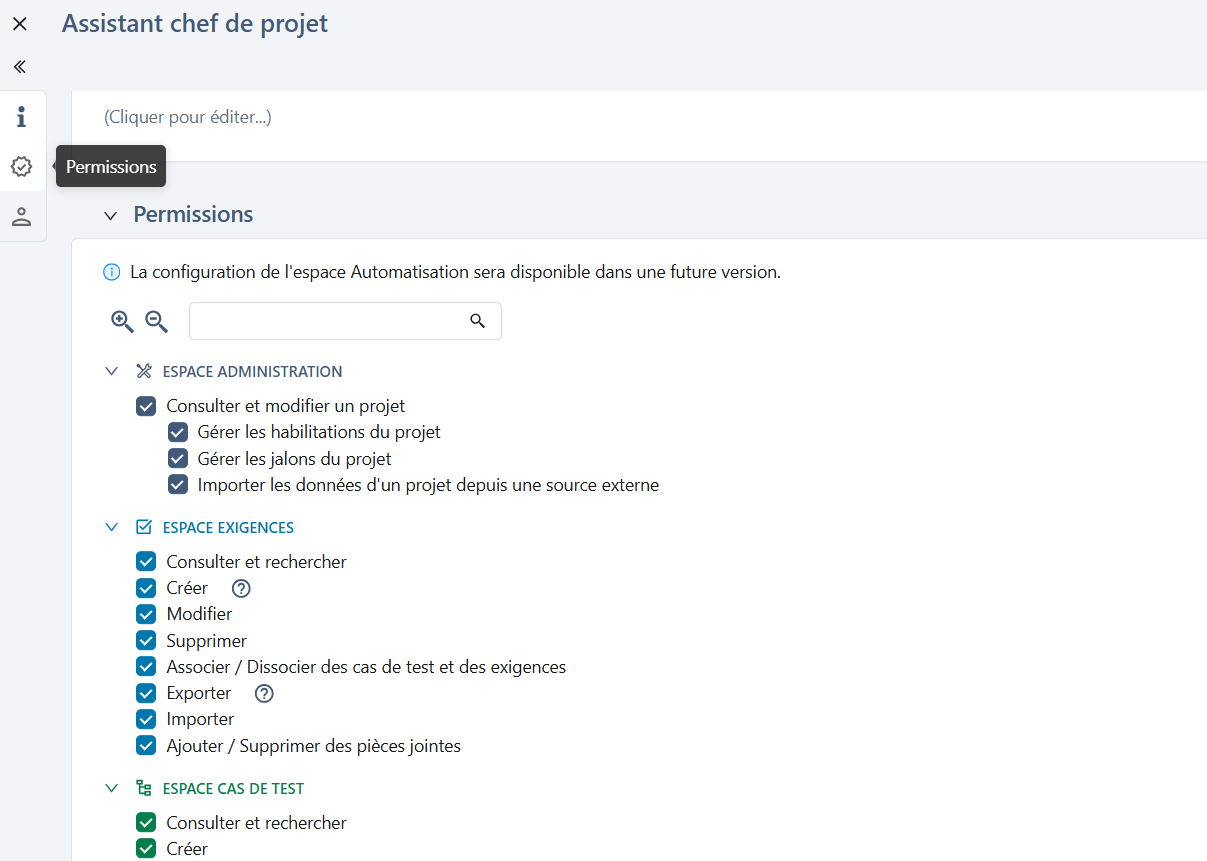Open the help tooltip next to Créer
This screenshot has height=861, width=1207.
click(240, 588)
